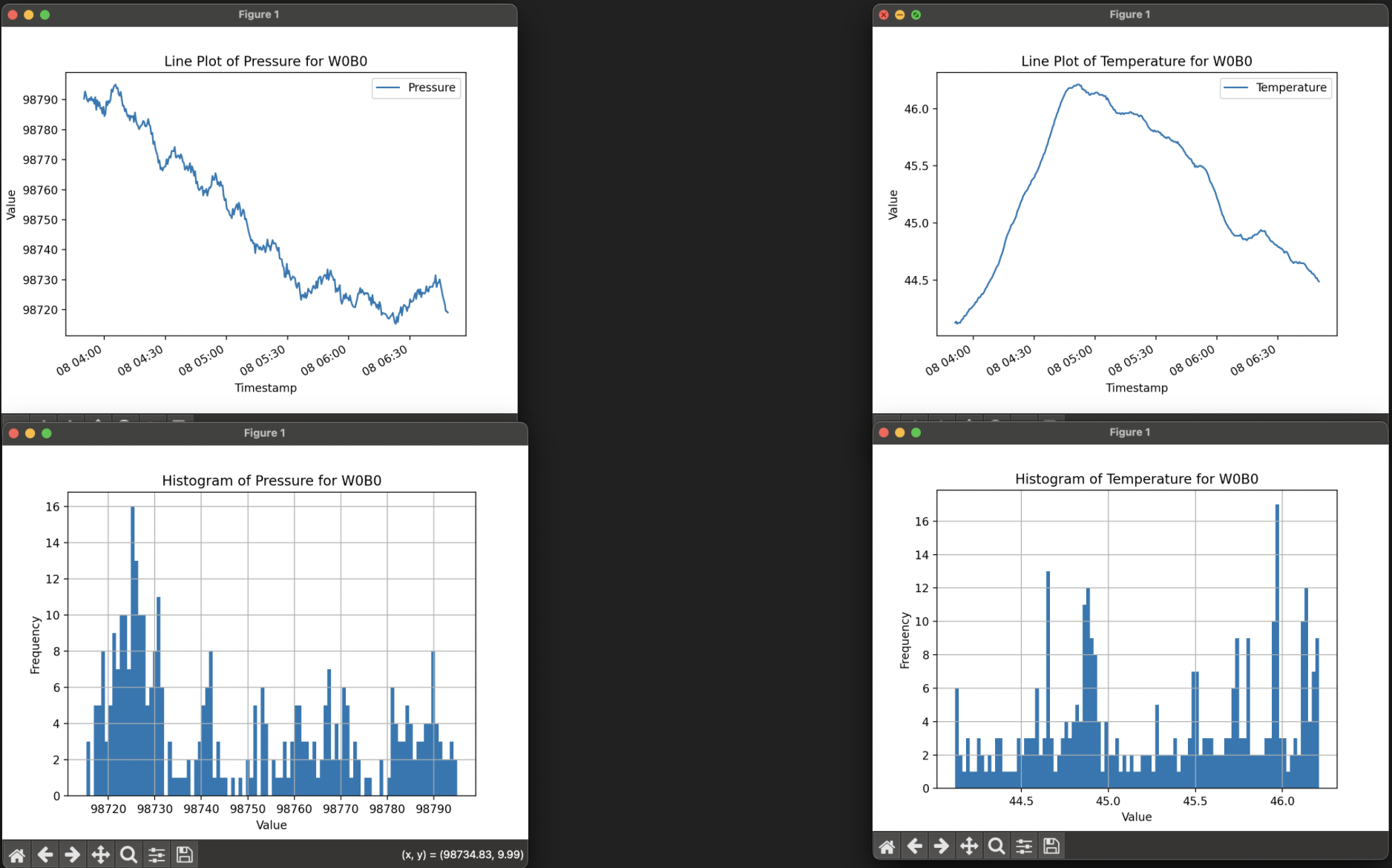Click the Temperature legend entry
The width and height of the screenshot is (1392, 868).
[x=1276, y=88]
